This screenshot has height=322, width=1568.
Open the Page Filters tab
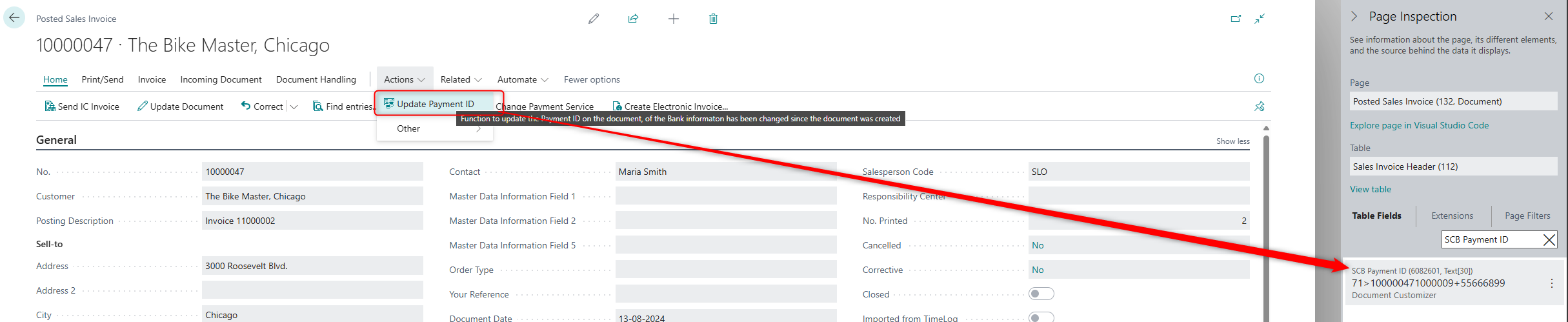pos(1527,216)
